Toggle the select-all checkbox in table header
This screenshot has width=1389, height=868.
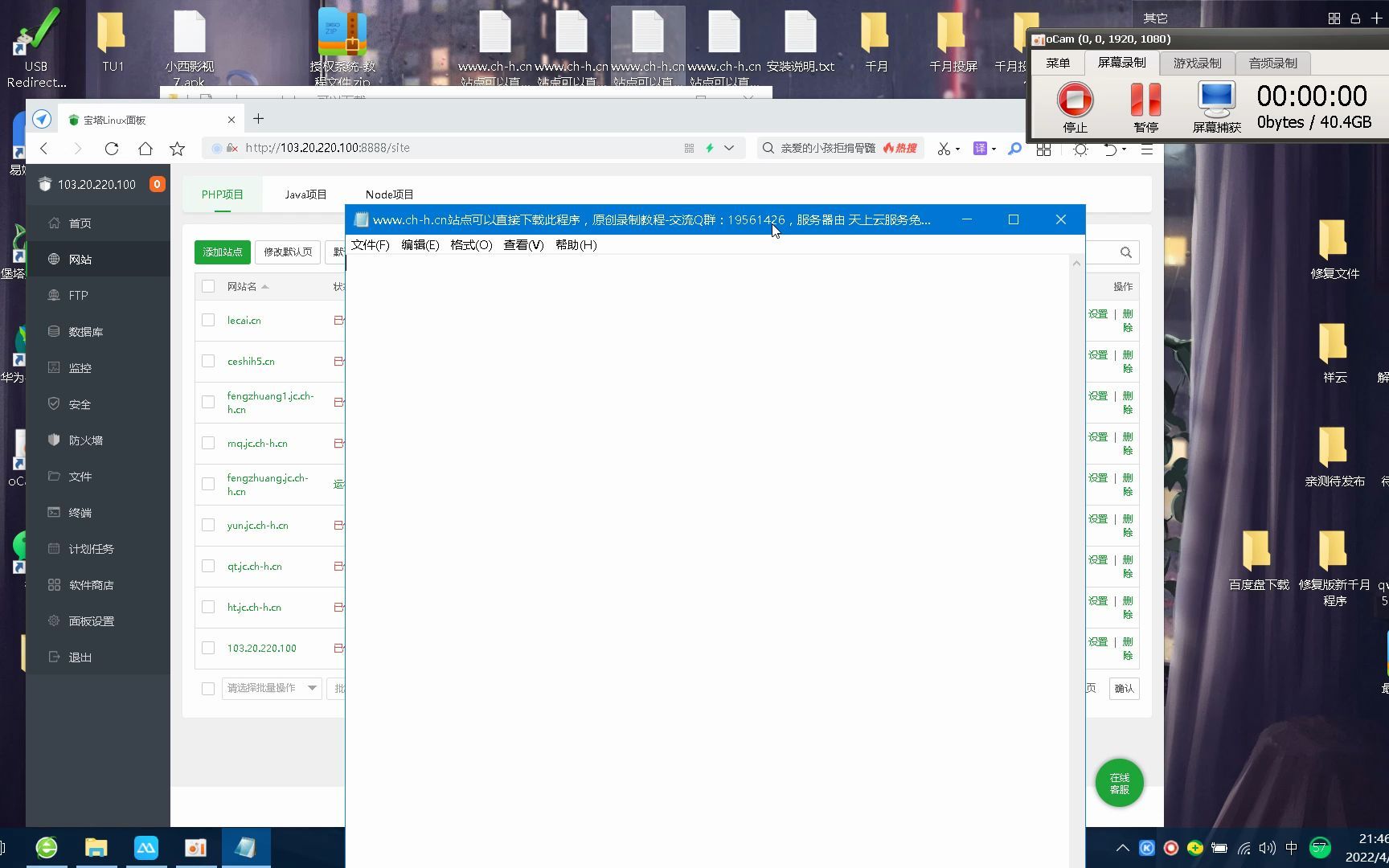pos(208,286)
